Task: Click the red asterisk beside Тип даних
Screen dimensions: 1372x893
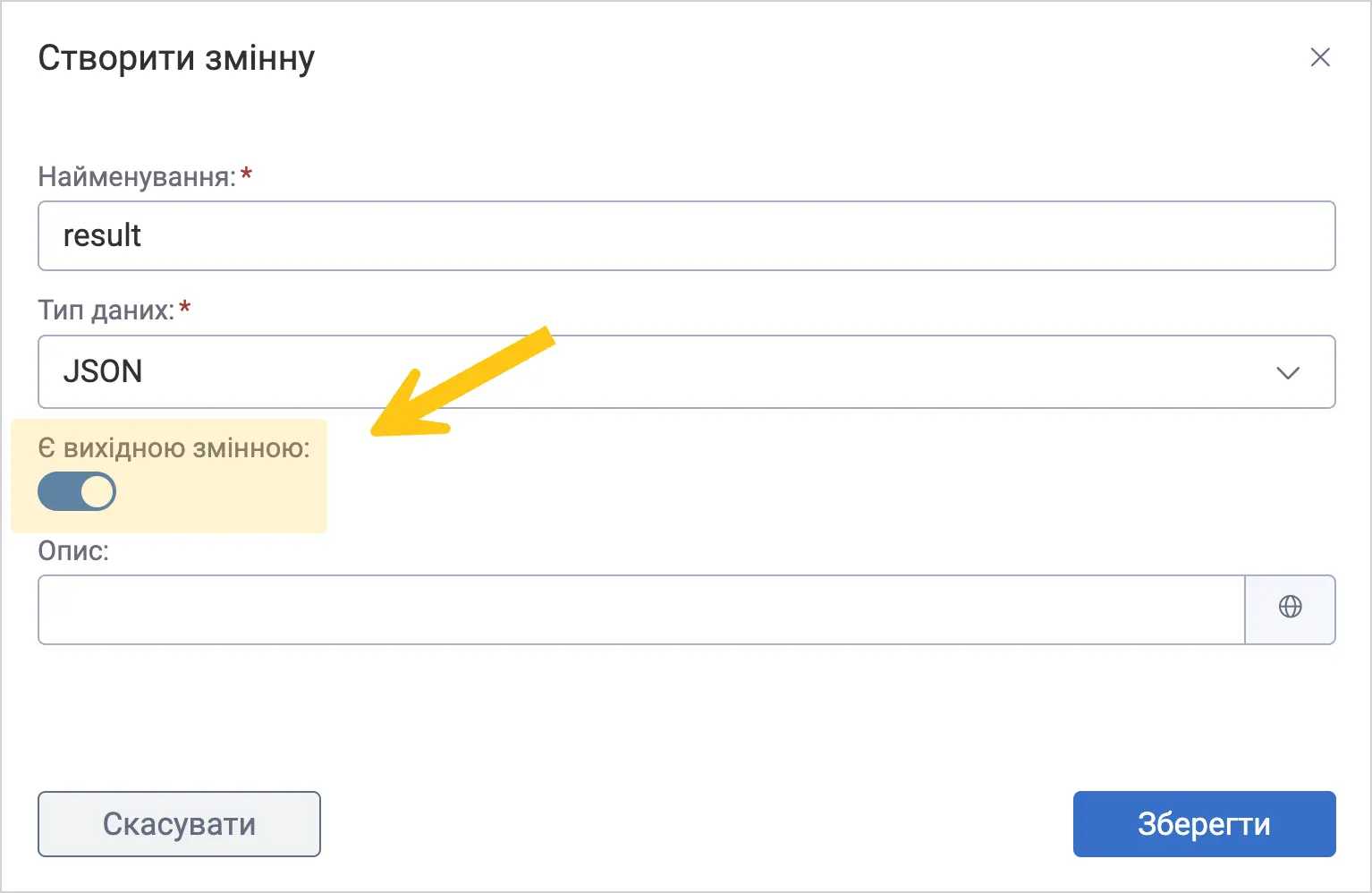Action: pyautogui.click(x=185, y=308)
